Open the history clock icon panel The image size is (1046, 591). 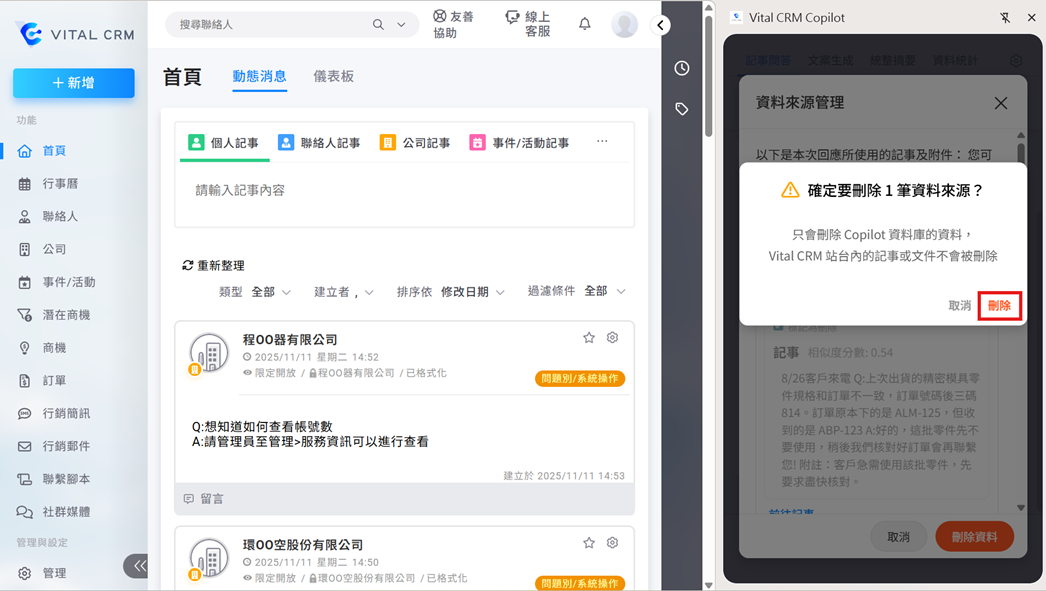[682, 68]
